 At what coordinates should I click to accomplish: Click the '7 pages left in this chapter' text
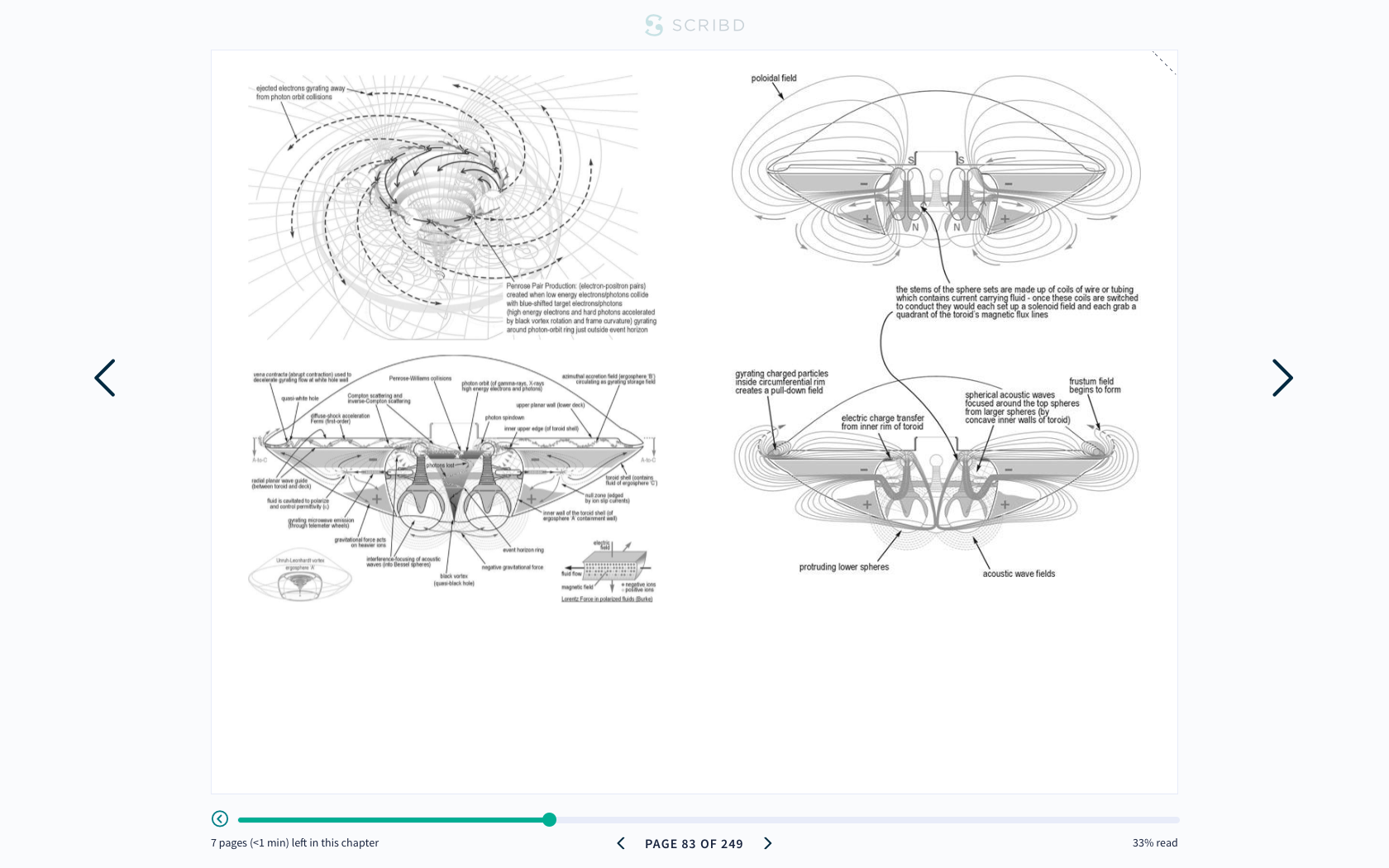[x=294, y=843]
